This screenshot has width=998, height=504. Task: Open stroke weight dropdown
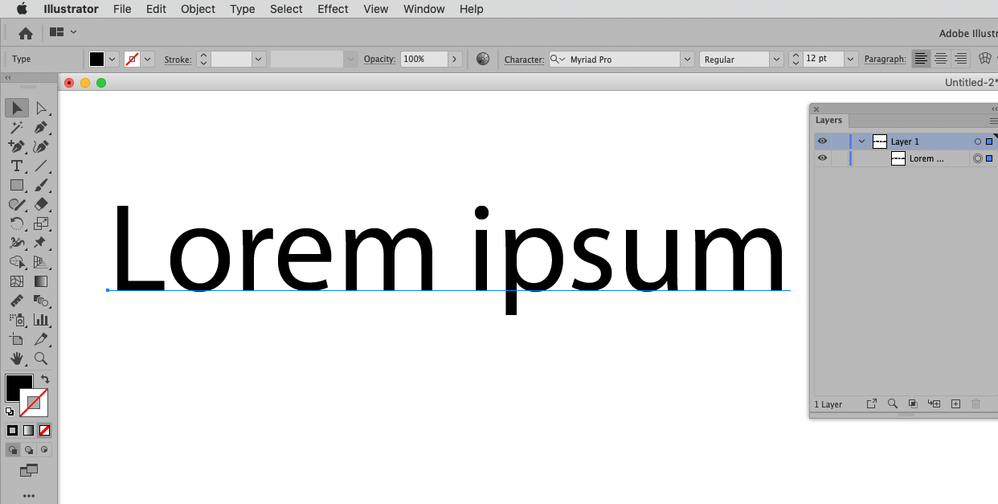coord(258,59)
